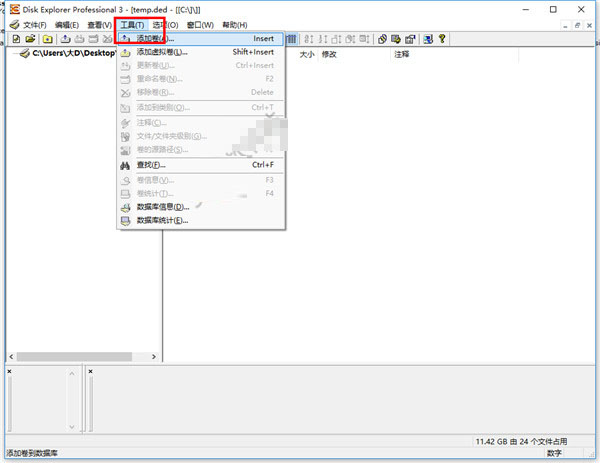Open the 编辑(E) menu

tap(67, 25)
